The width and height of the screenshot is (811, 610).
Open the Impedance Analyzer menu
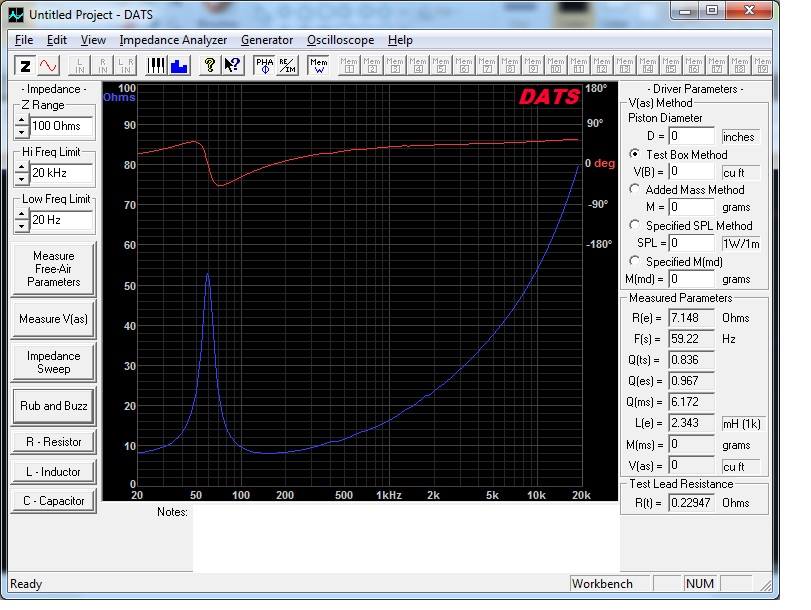point(173,40)
